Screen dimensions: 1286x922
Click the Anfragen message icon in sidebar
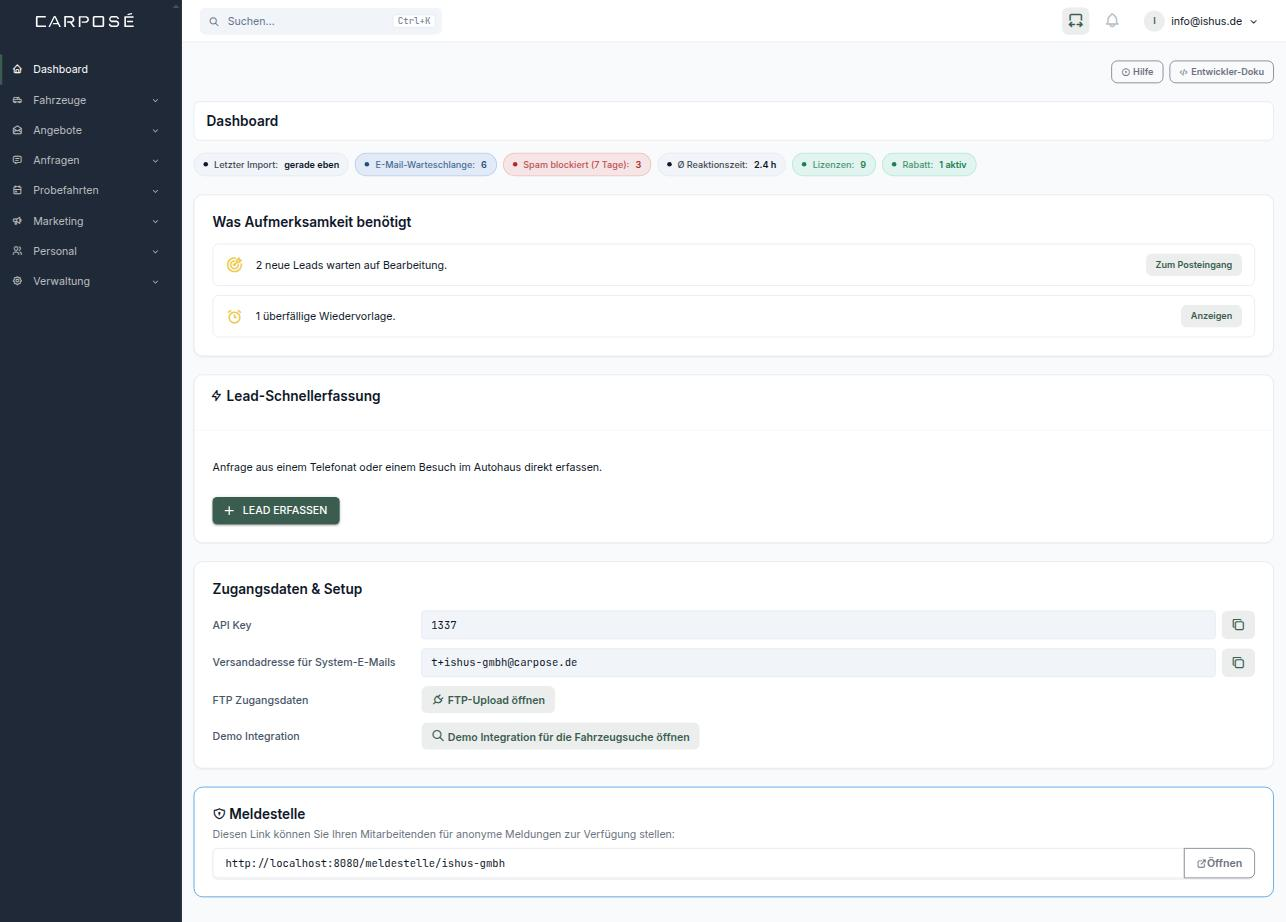pos(17,160)
